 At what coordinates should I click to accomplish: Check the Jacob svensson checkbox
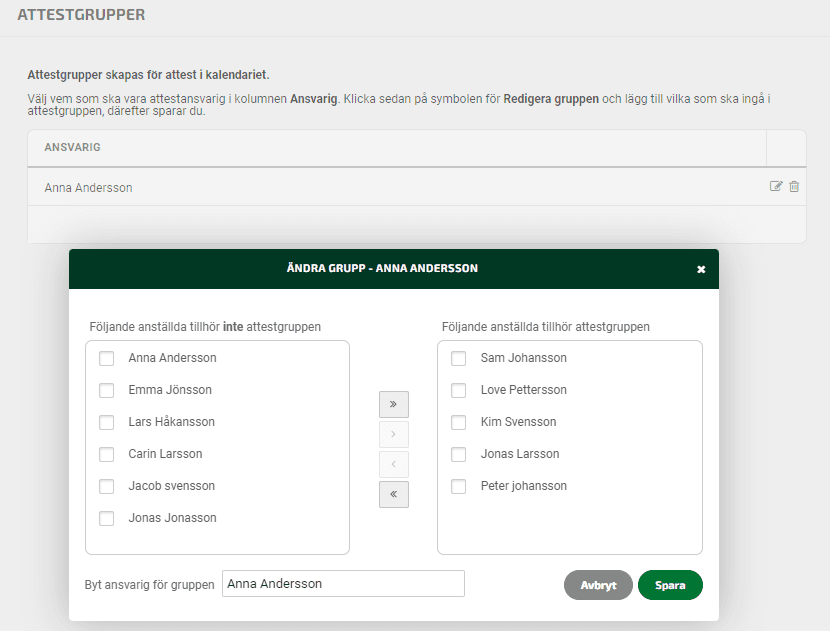[106, 486]
